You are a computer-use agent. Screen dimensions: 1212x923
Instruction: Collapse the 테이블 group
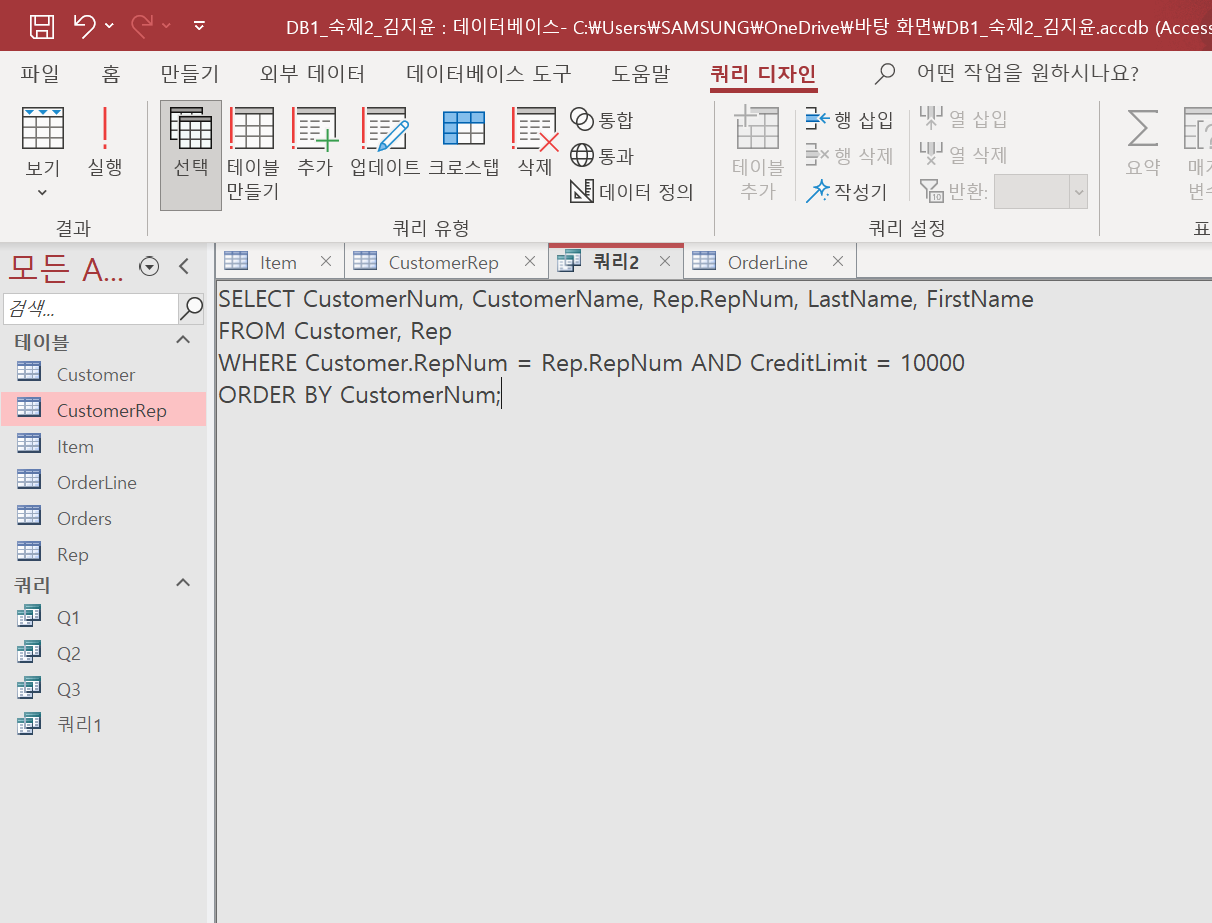(183, 341)
